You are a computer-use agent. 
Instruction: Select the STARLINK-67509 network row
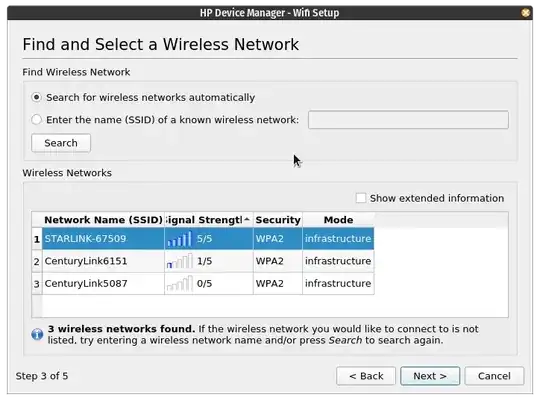(208, 239)
